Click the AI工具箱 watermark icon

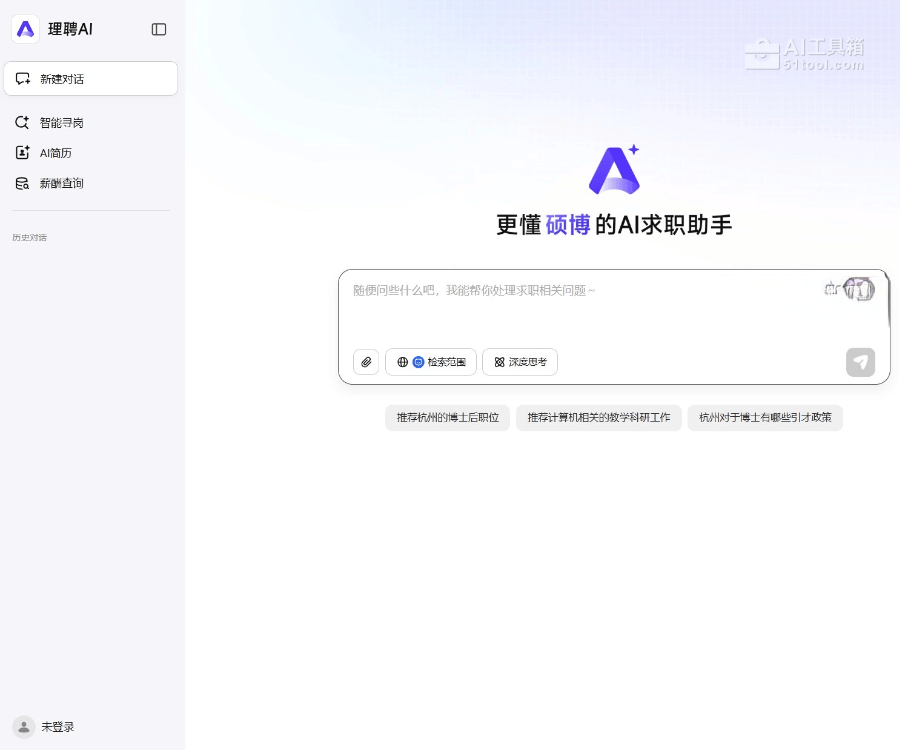[762, 54]
